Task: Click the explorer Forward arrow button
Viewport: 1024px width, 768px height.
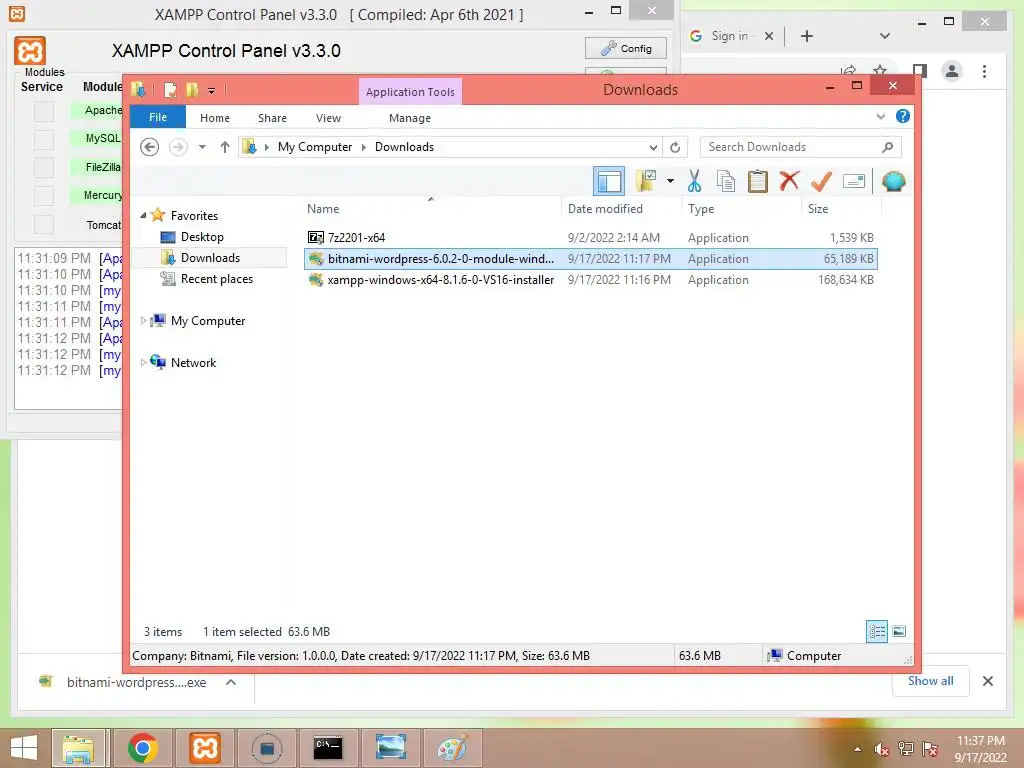Action: pyautogui.click(x=178, y=147)
